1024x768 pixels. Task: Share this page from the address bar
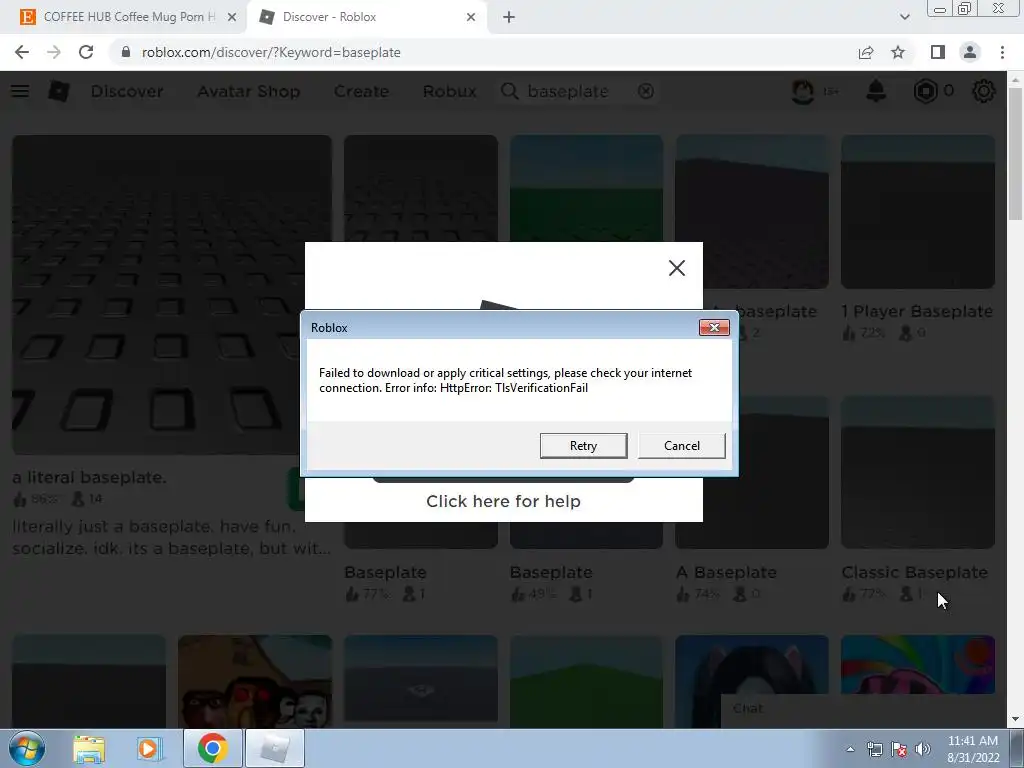tap(866, 52)
